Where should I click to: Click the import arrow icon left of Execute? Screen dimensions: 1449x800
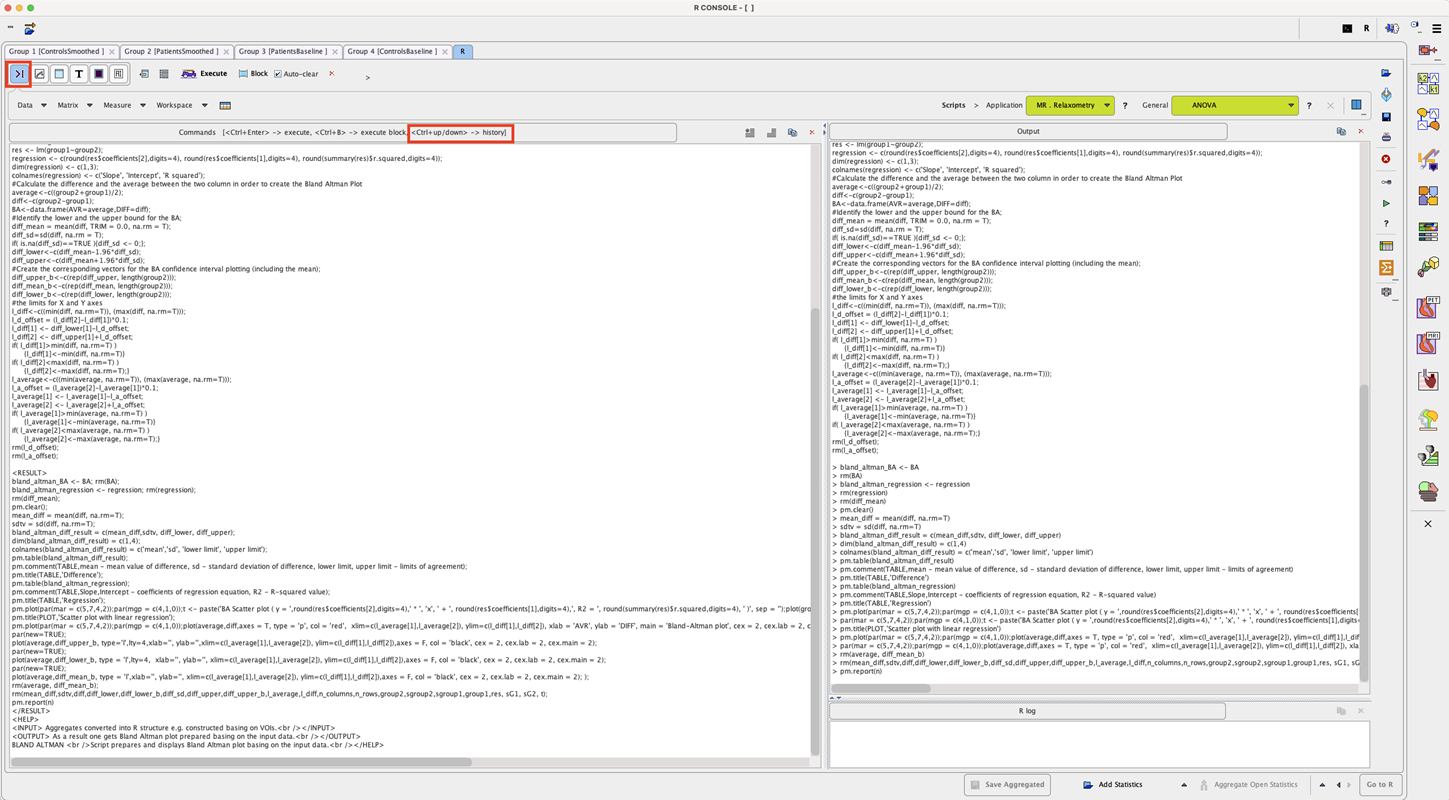[145, 74]
